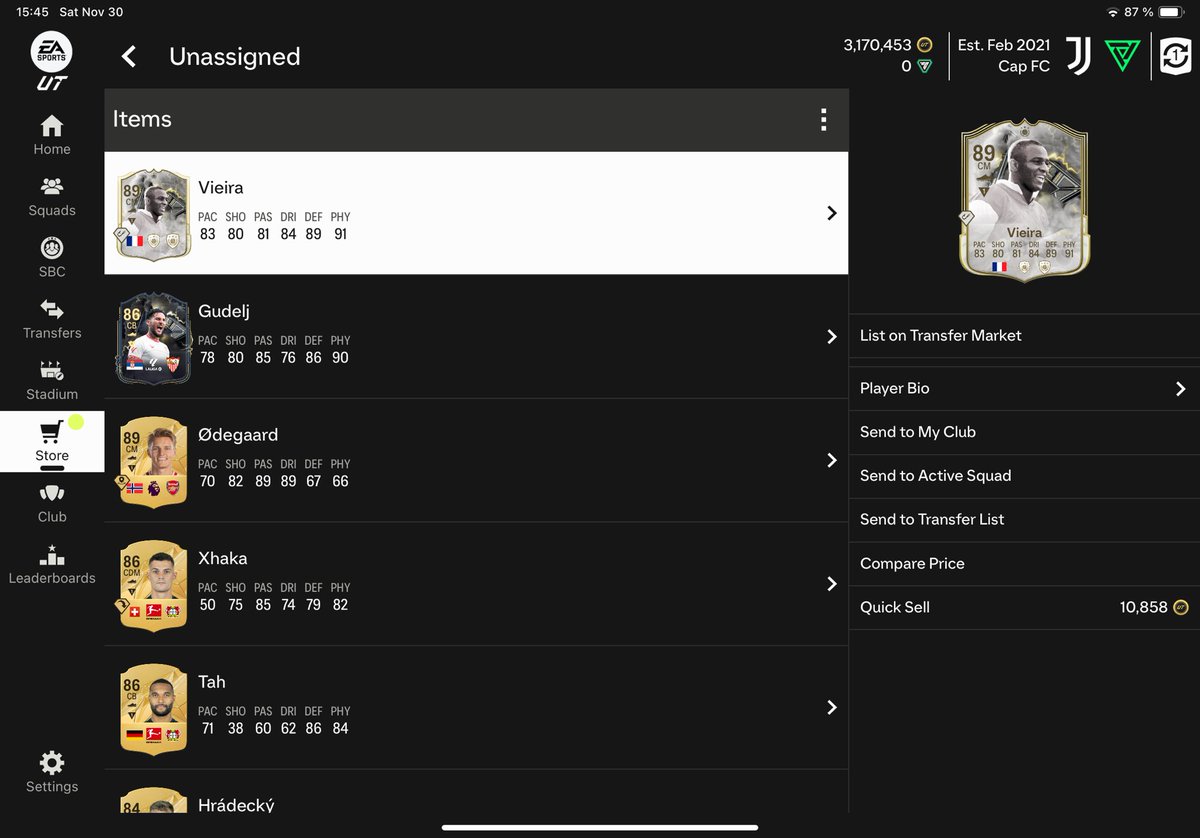Expand Xhaka item row chevron
Viewport: 1200px width, 838px height.
click(831, 584)
